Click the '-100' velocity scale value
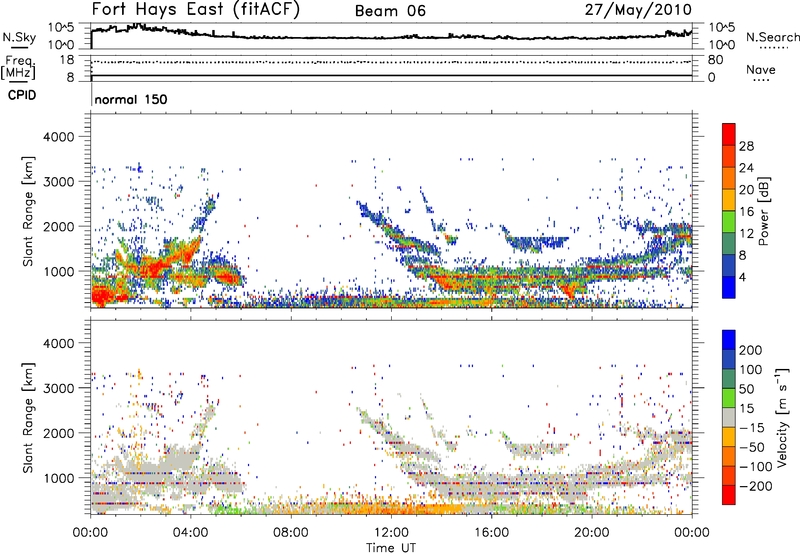Screen dimensions: 800x554 (756, 467)
